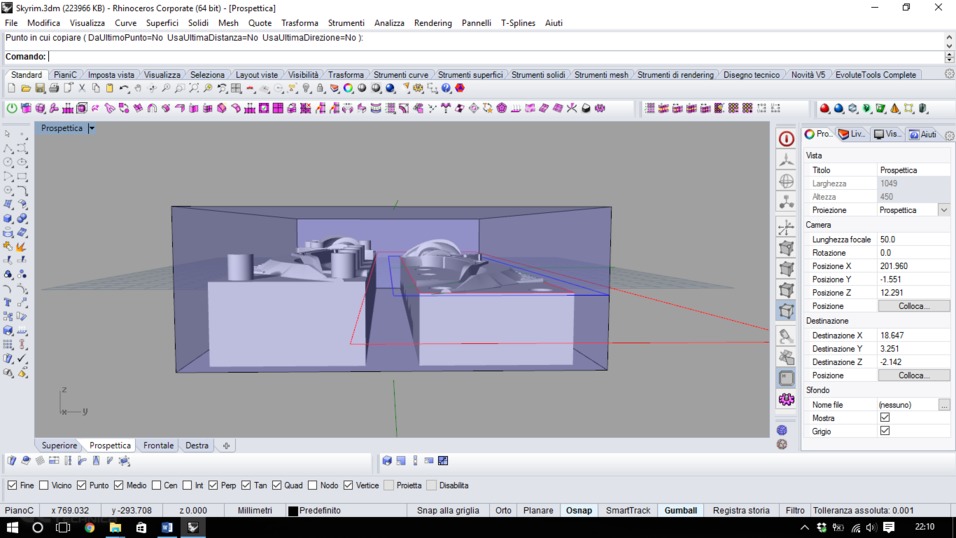Click the green power icon in T-Splines toolbar

tap(12, 108)
